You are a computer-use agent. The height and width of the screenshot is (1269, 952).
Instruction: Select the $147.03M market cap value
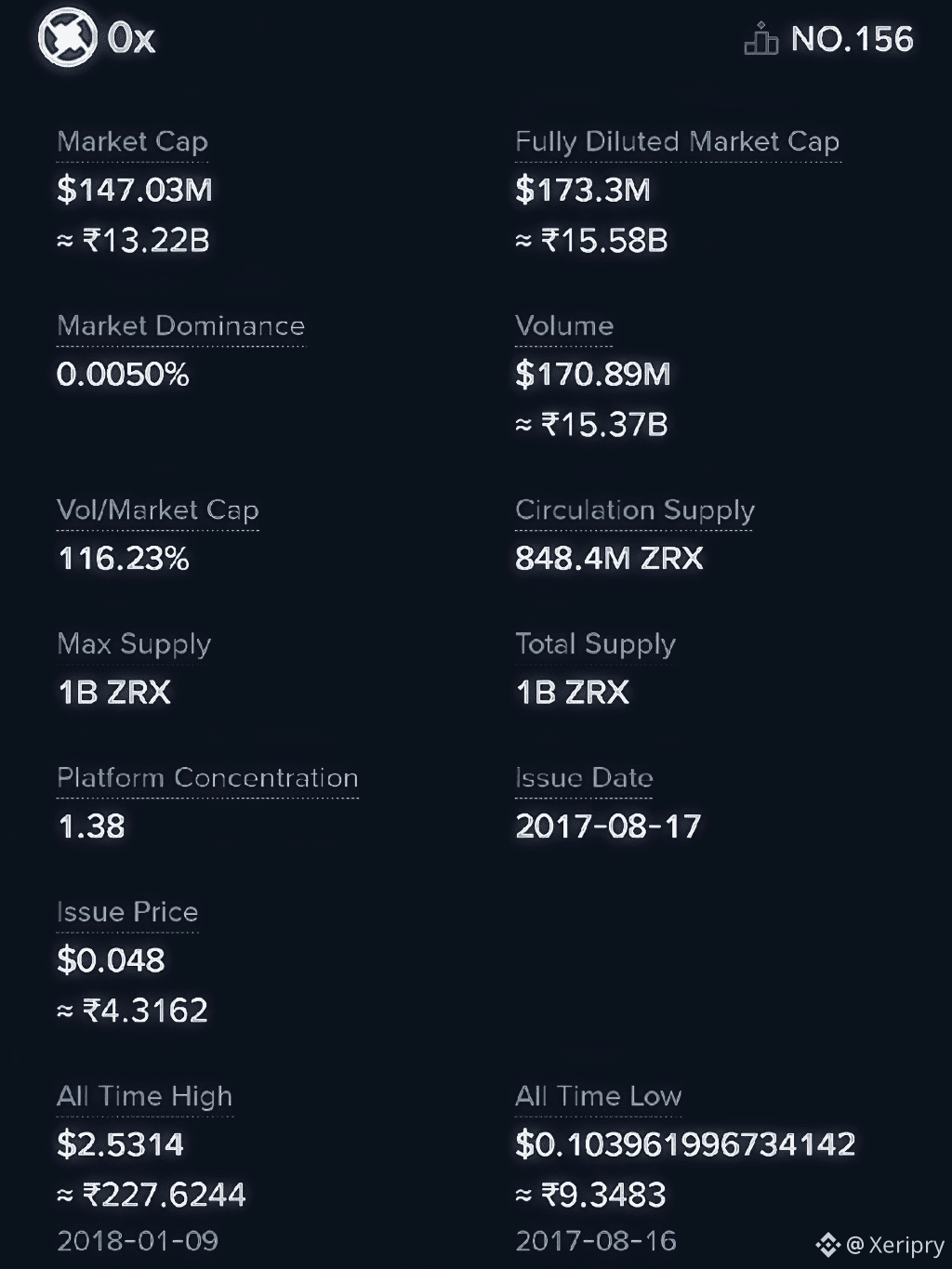[135, 190]
